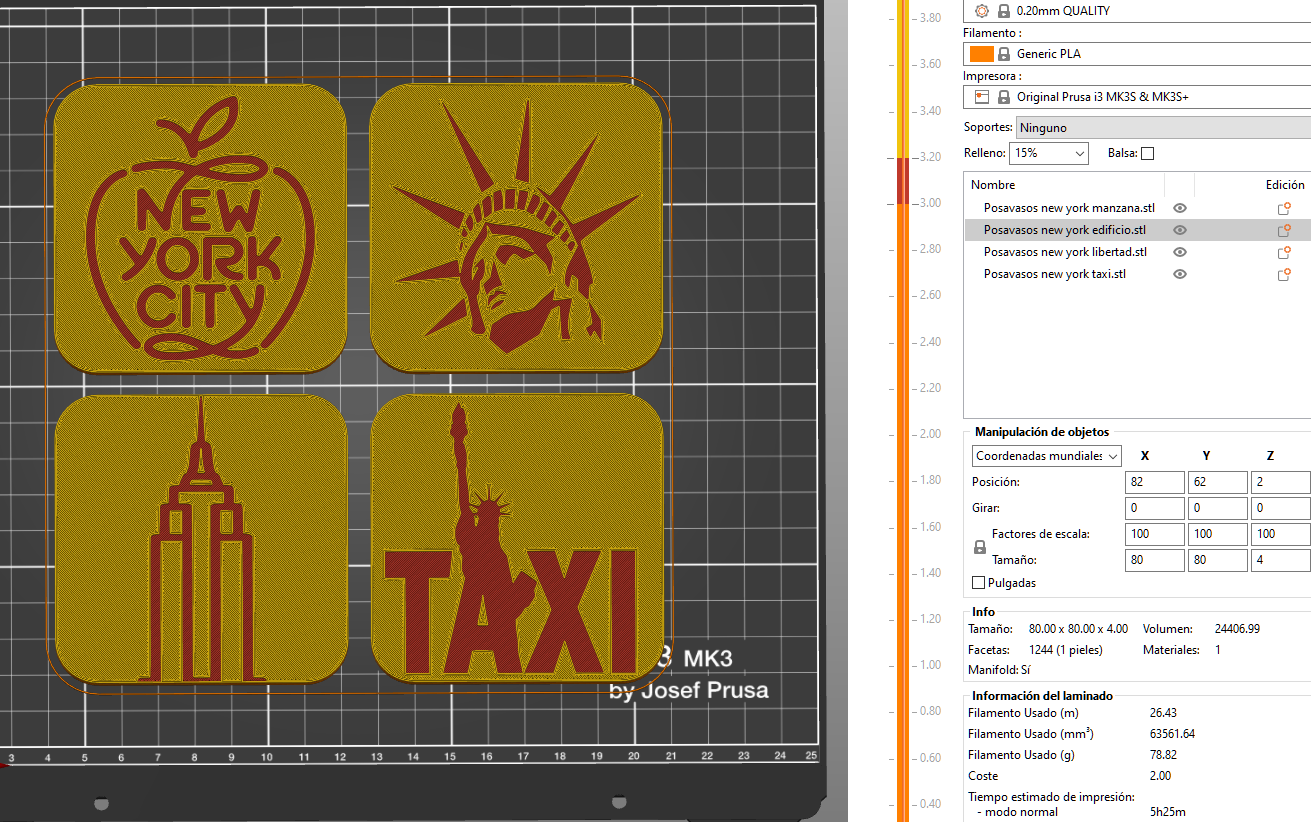This screenshot has height=822, width=1311.
Task: Expand the Relleno 15% dropdown
Action: [1049, 154]
